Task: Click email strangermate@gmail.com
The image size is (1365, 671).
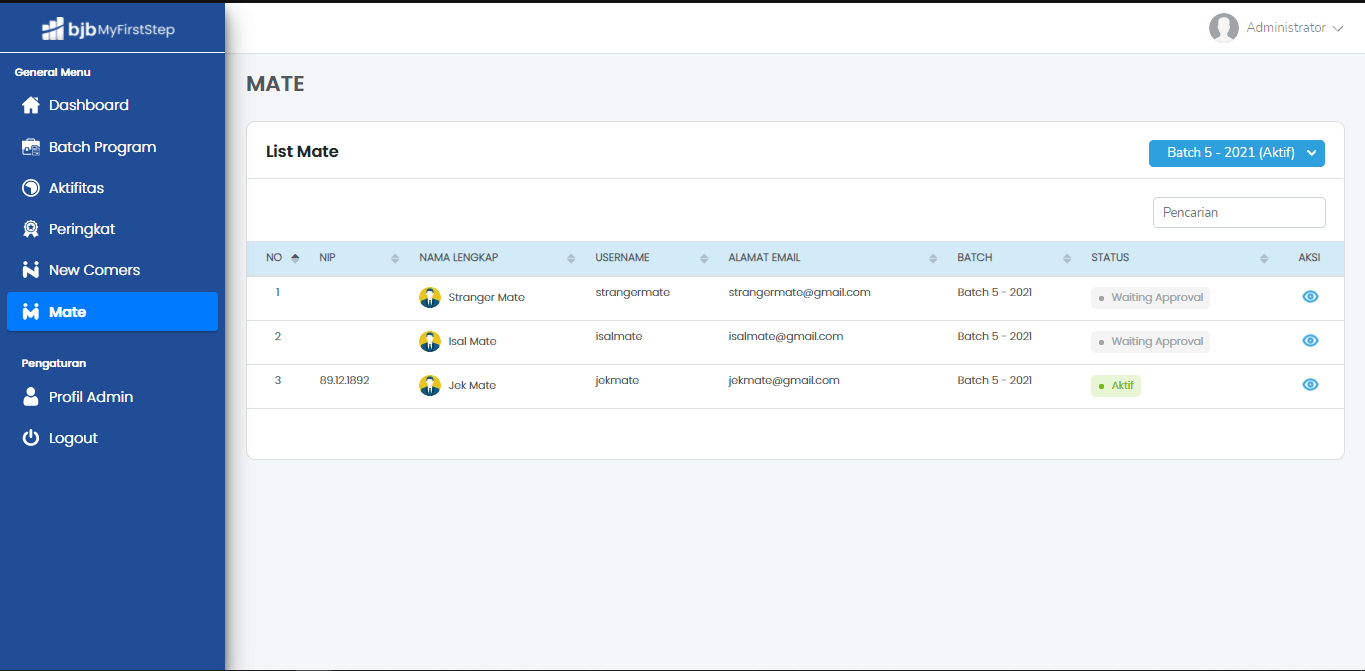Action: [799, 292]
